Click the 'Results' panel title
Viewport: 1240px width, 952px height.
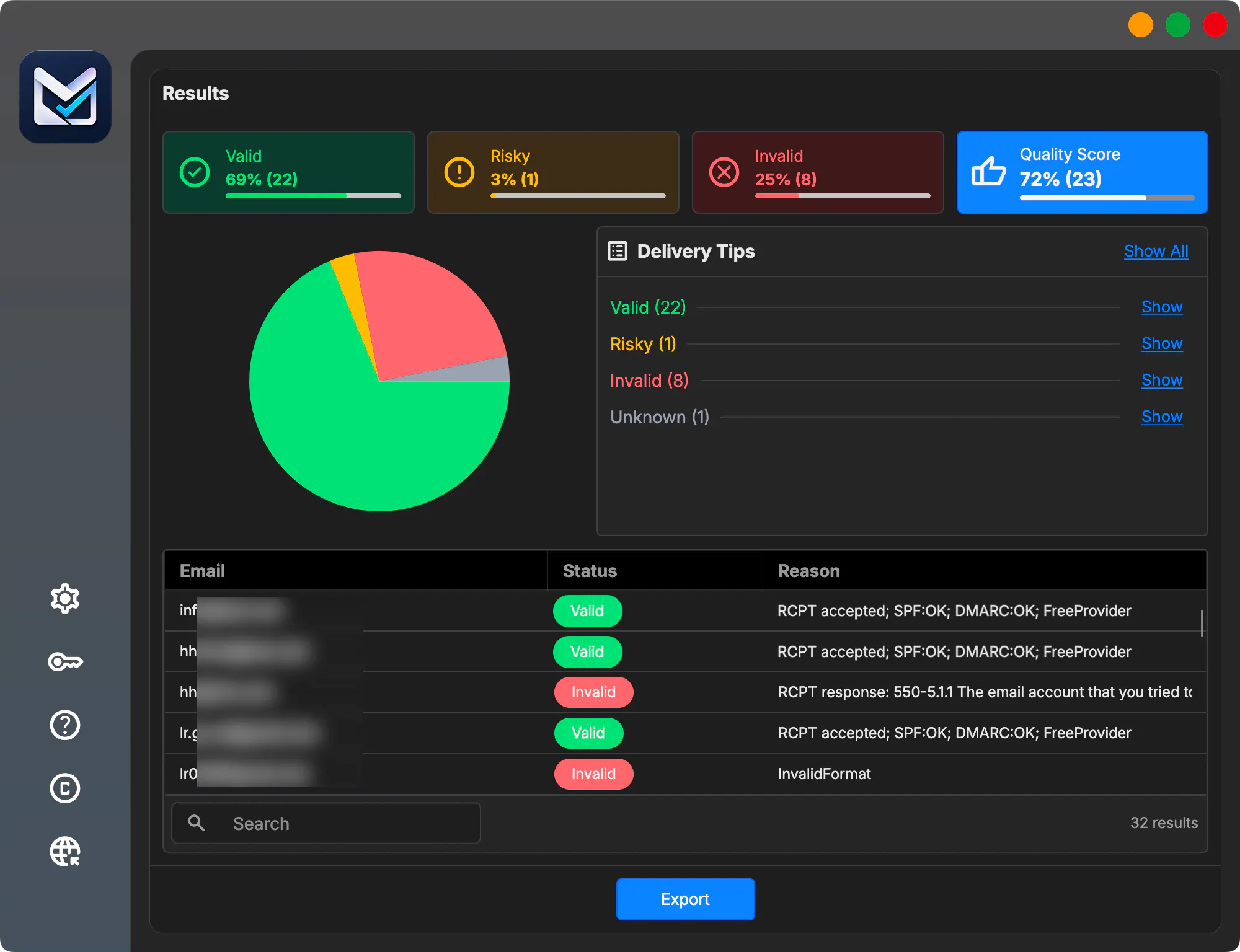click(195, 93)
